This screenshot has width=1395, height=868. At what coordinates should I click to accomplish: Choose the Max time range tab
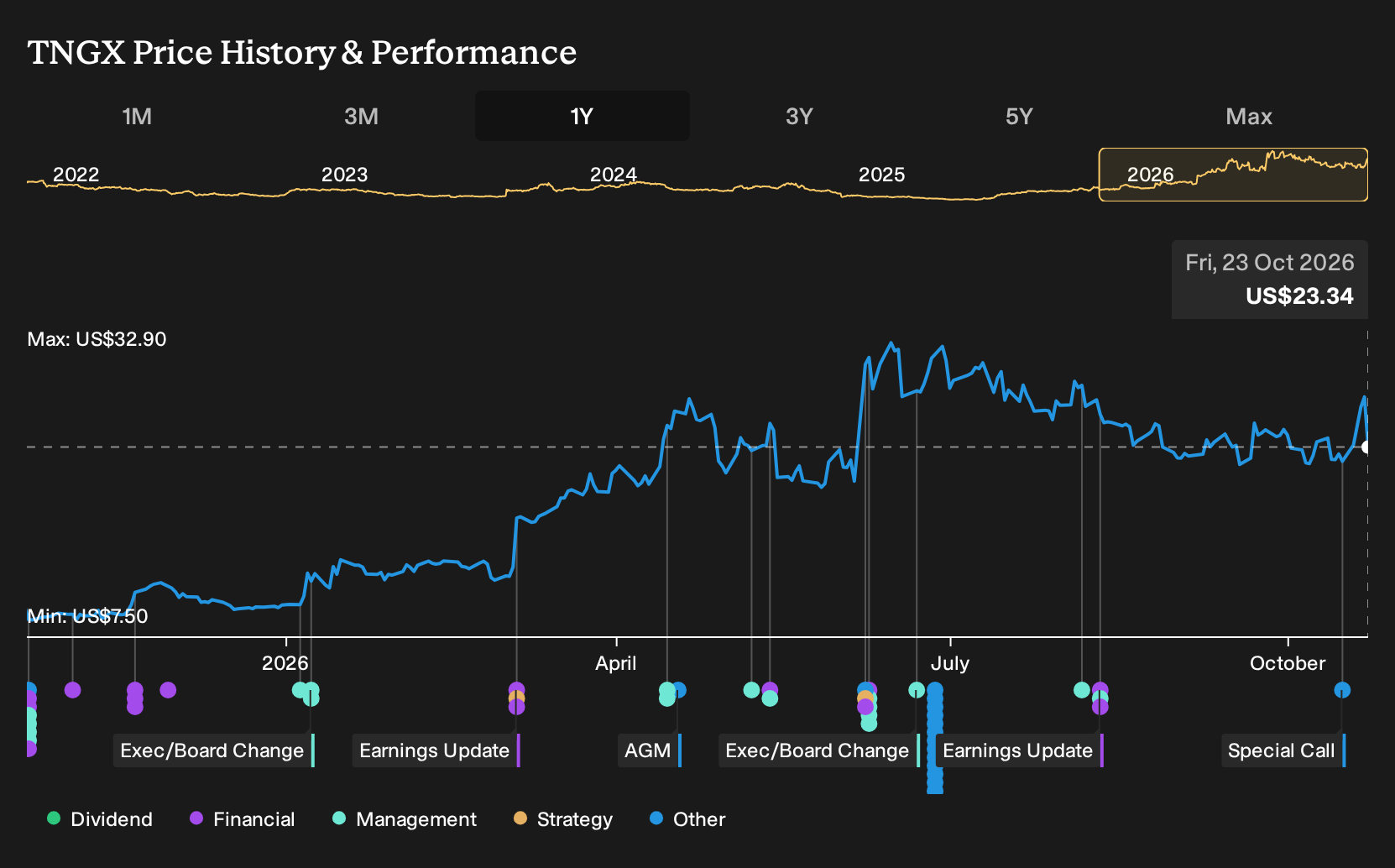pyautogui.click(x=1249, y=116)
